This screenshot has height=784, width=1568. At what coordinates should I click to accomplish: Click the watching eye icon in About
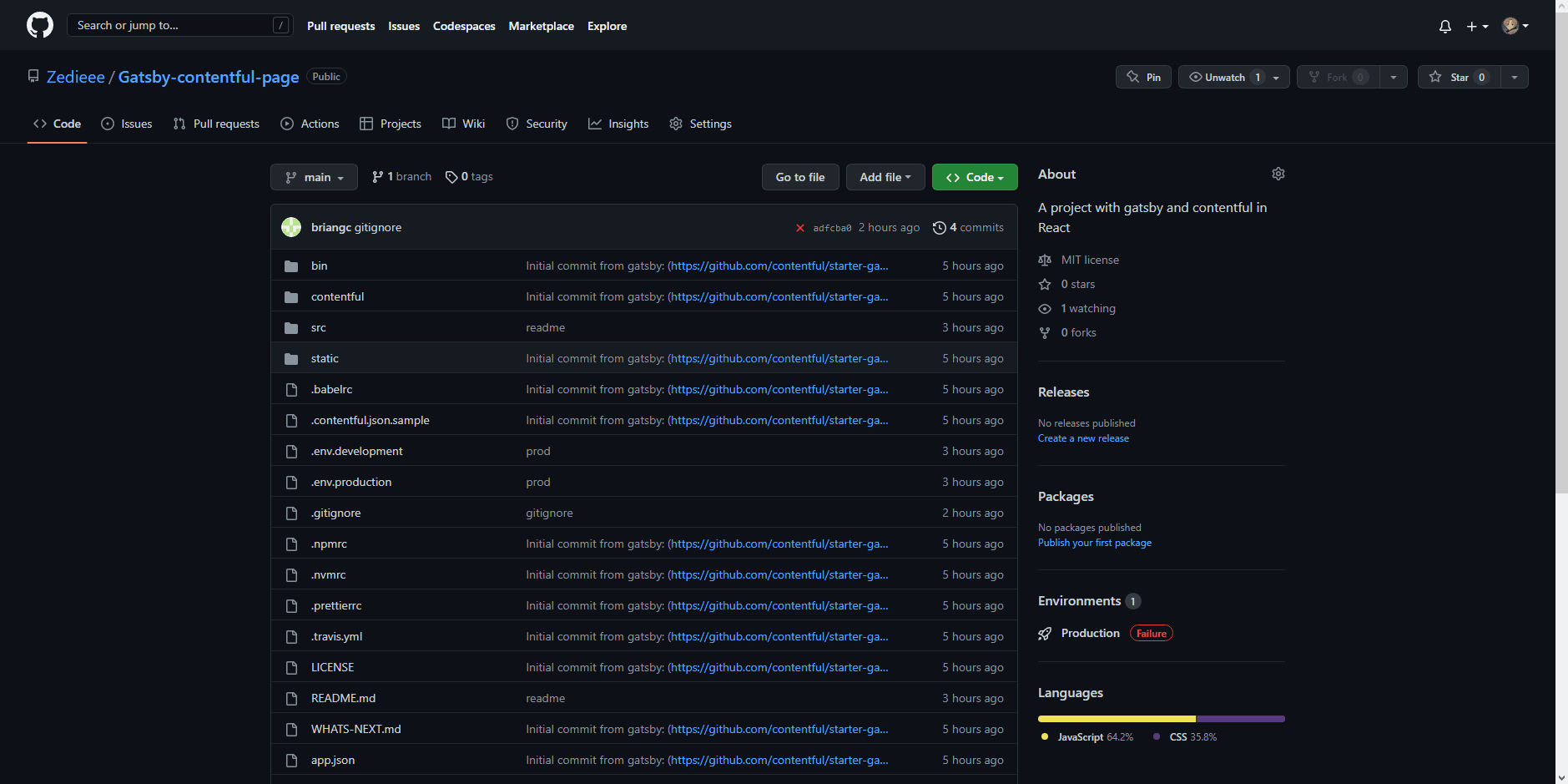(1045, 309)
